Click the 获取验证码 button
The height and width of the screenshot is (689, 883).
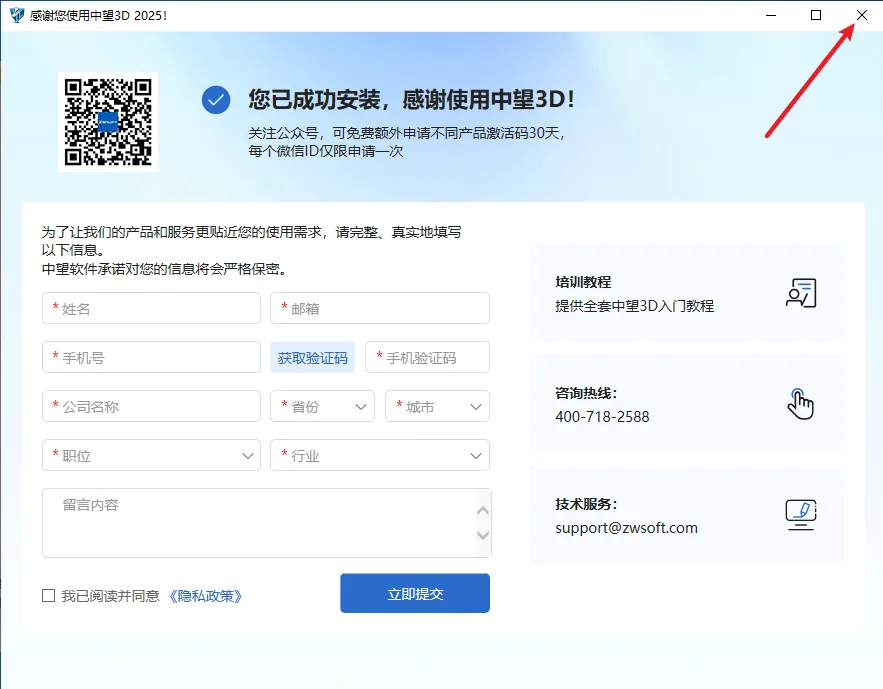tap(313, 357)
